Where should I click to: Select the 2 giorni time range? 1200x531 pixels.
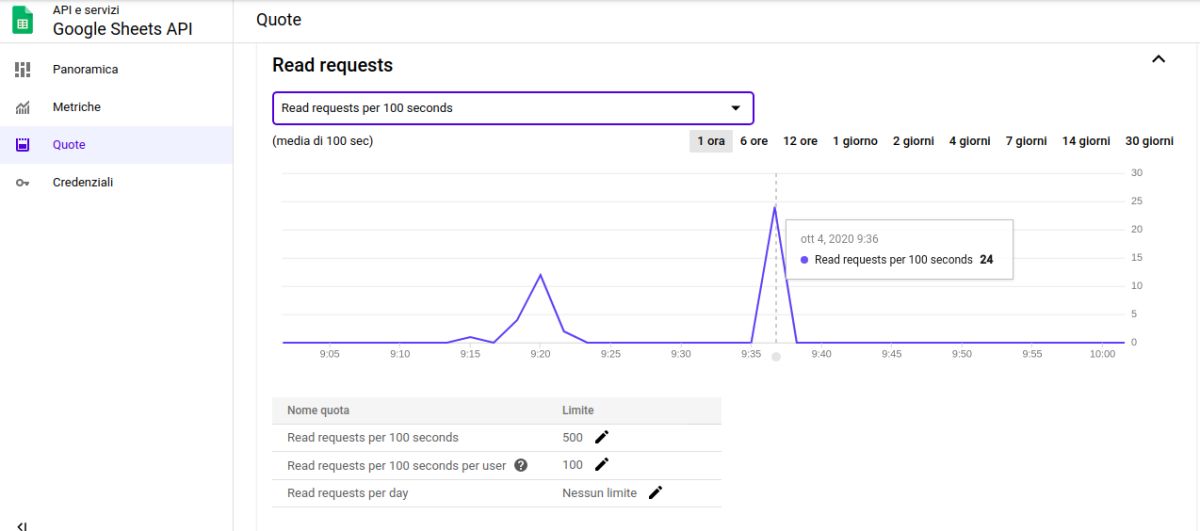coord(913,141)
